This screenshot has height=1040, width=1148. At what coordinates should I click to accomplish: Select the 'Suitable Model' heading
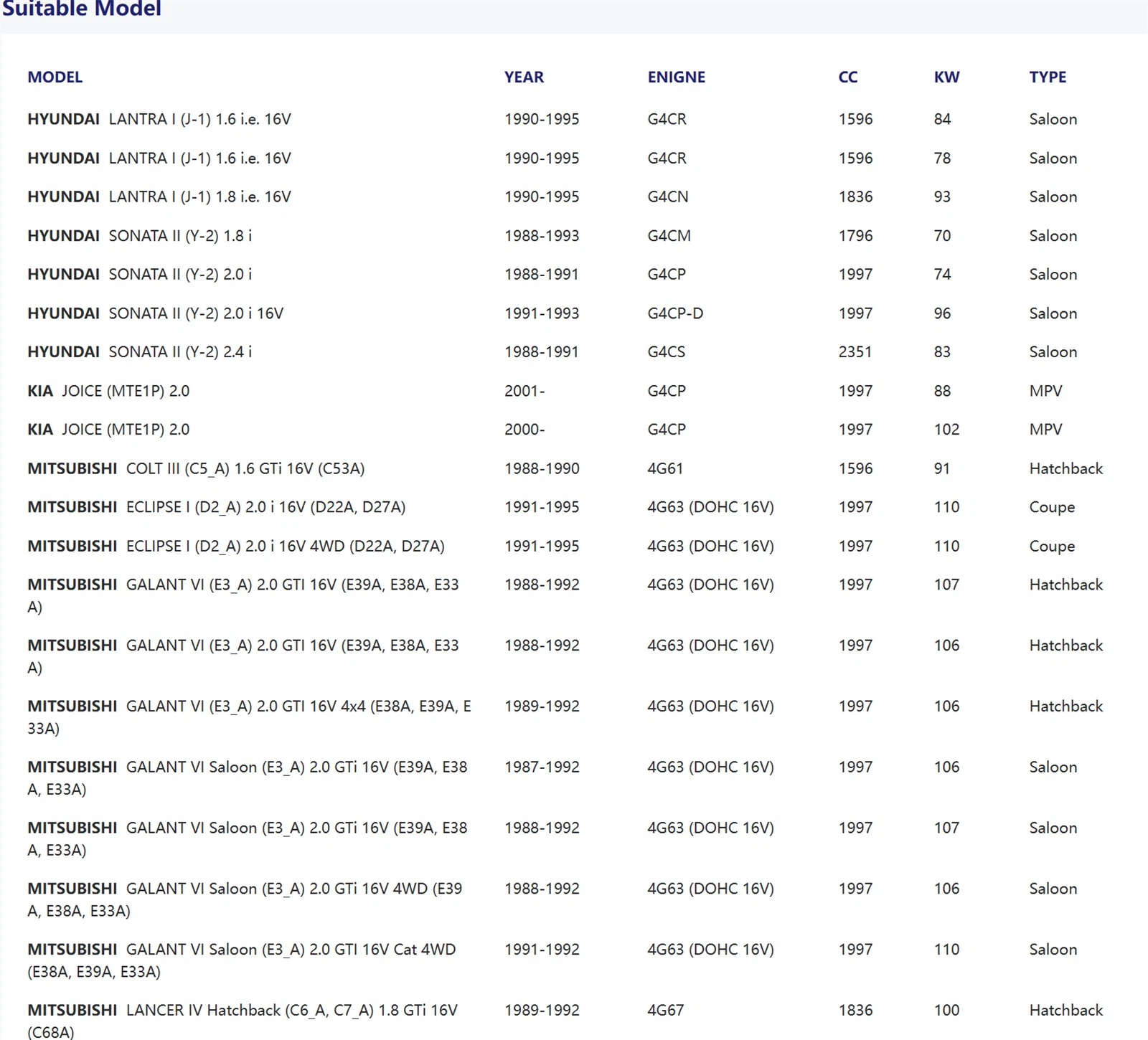tap(81, 9)
